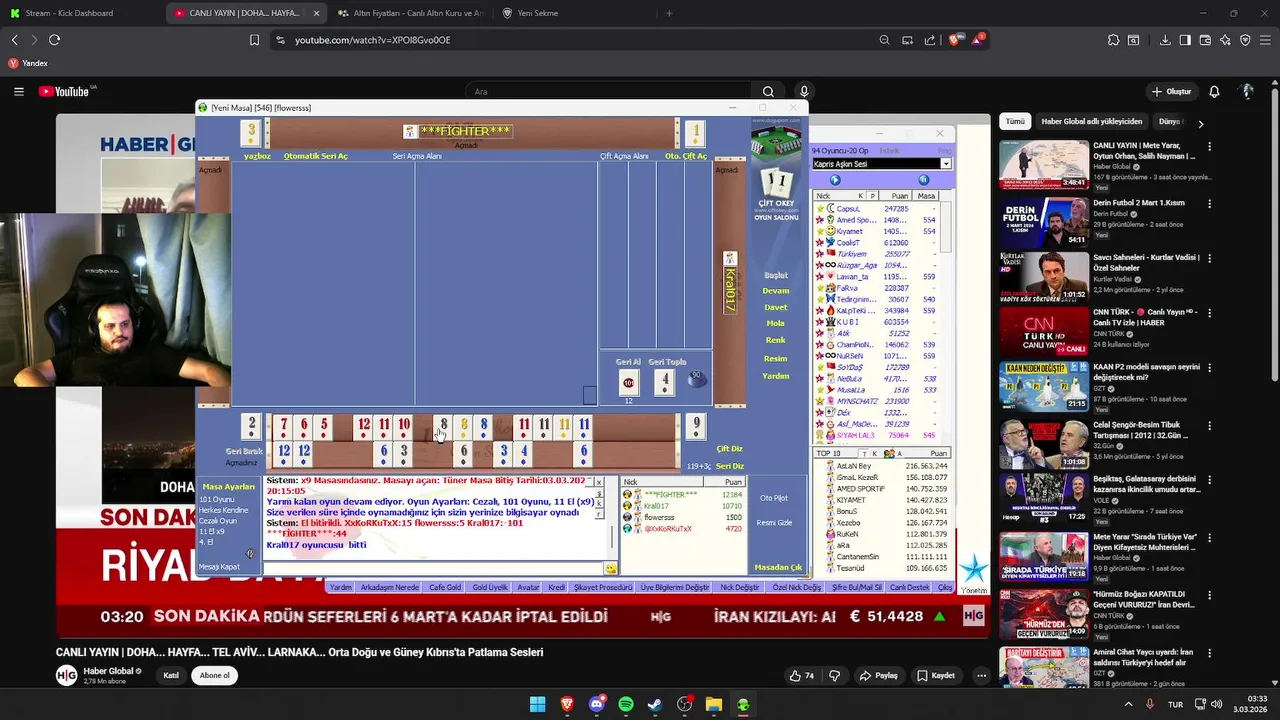
Task: Open Windows Start menu
Action: pyautogui.click(x=538, y=704)
